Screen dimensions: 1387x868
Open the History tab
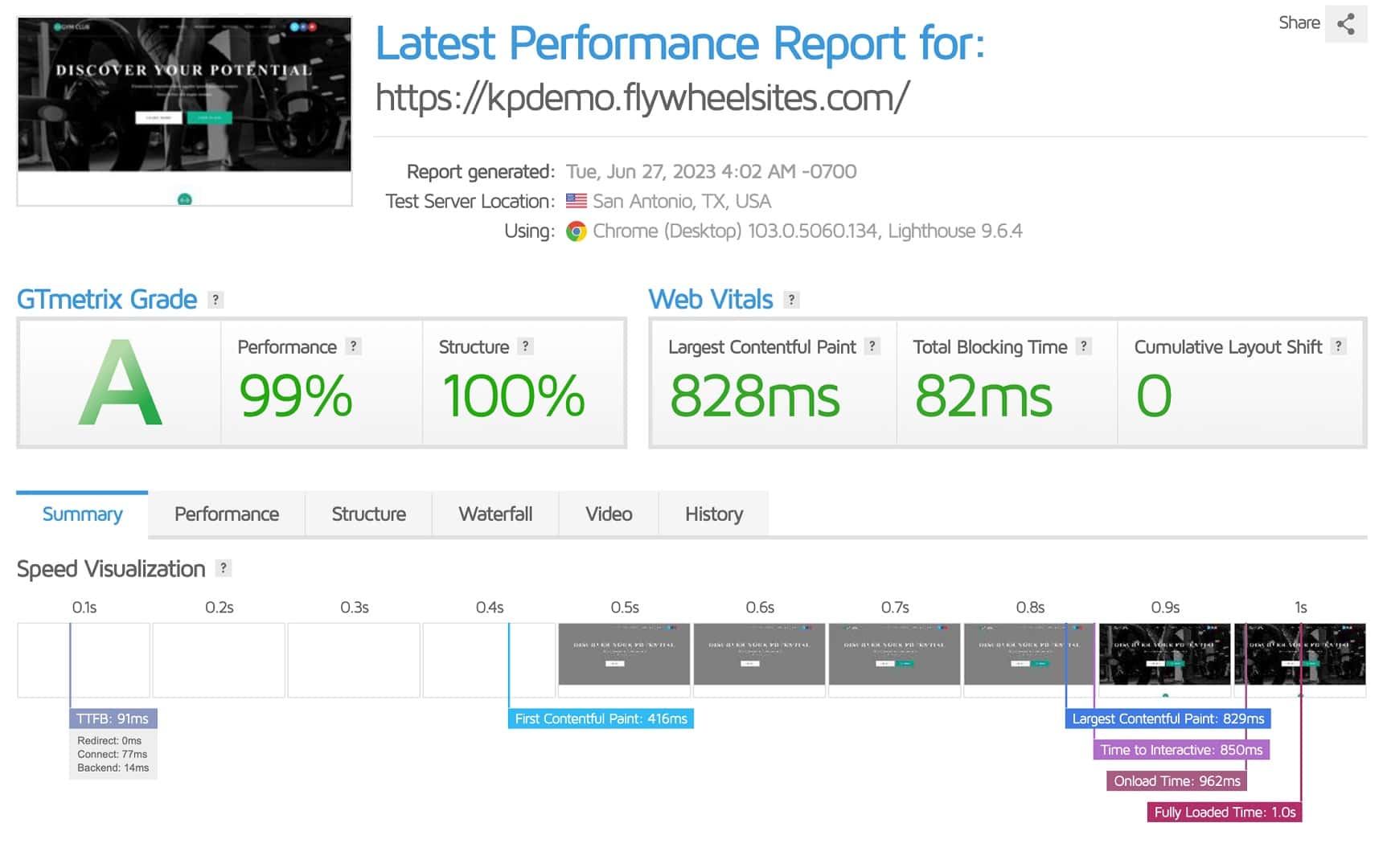[713, 514]
